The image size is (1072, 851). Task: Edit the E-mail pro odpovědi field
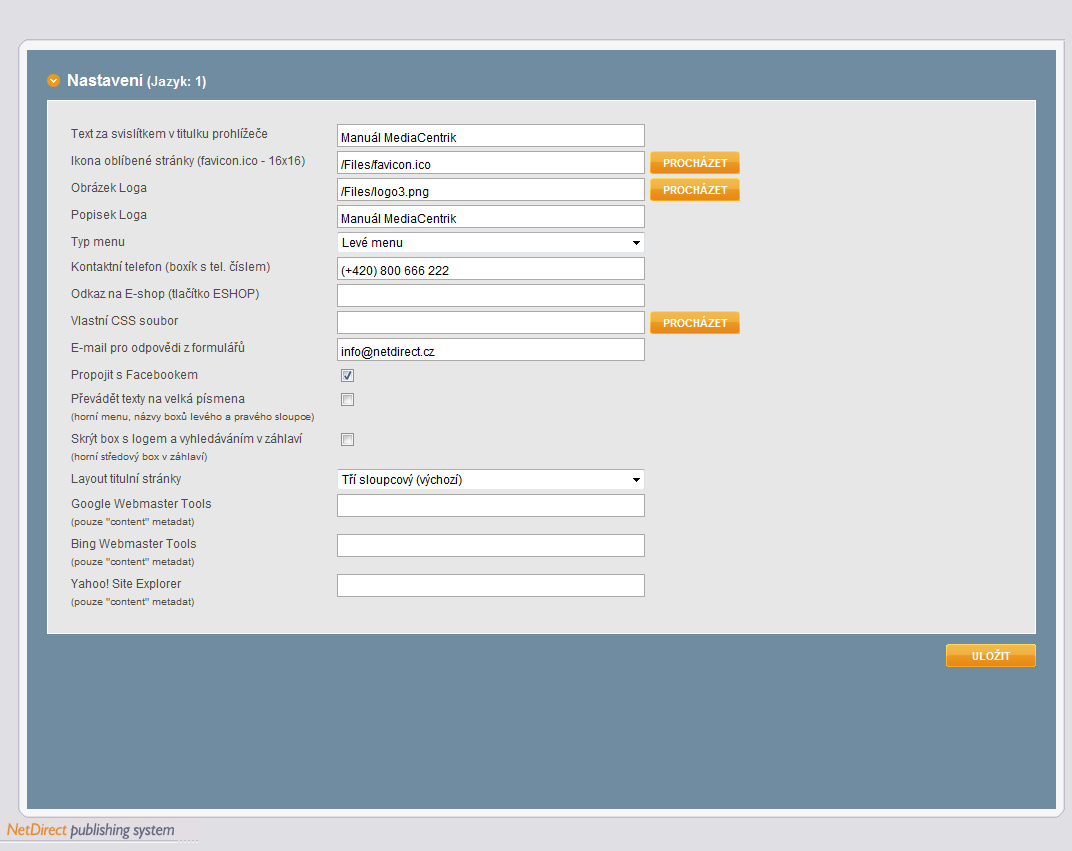click(491, 349)
